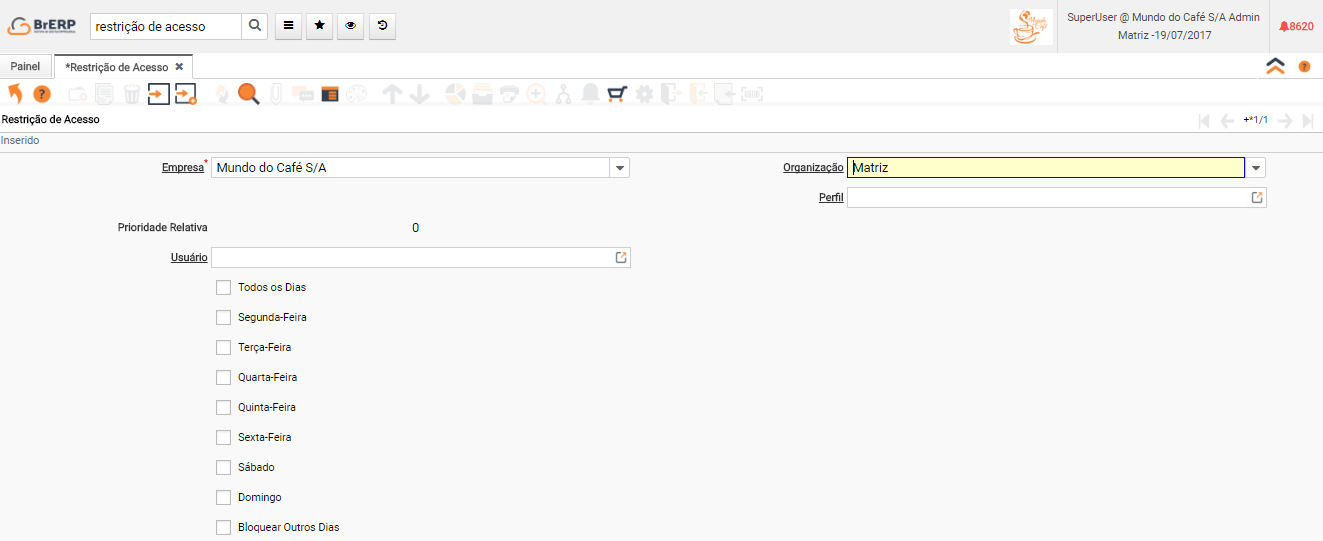Click the red notification bell counter
The image size is (1323, 541).
click(x=1296, y=27)
